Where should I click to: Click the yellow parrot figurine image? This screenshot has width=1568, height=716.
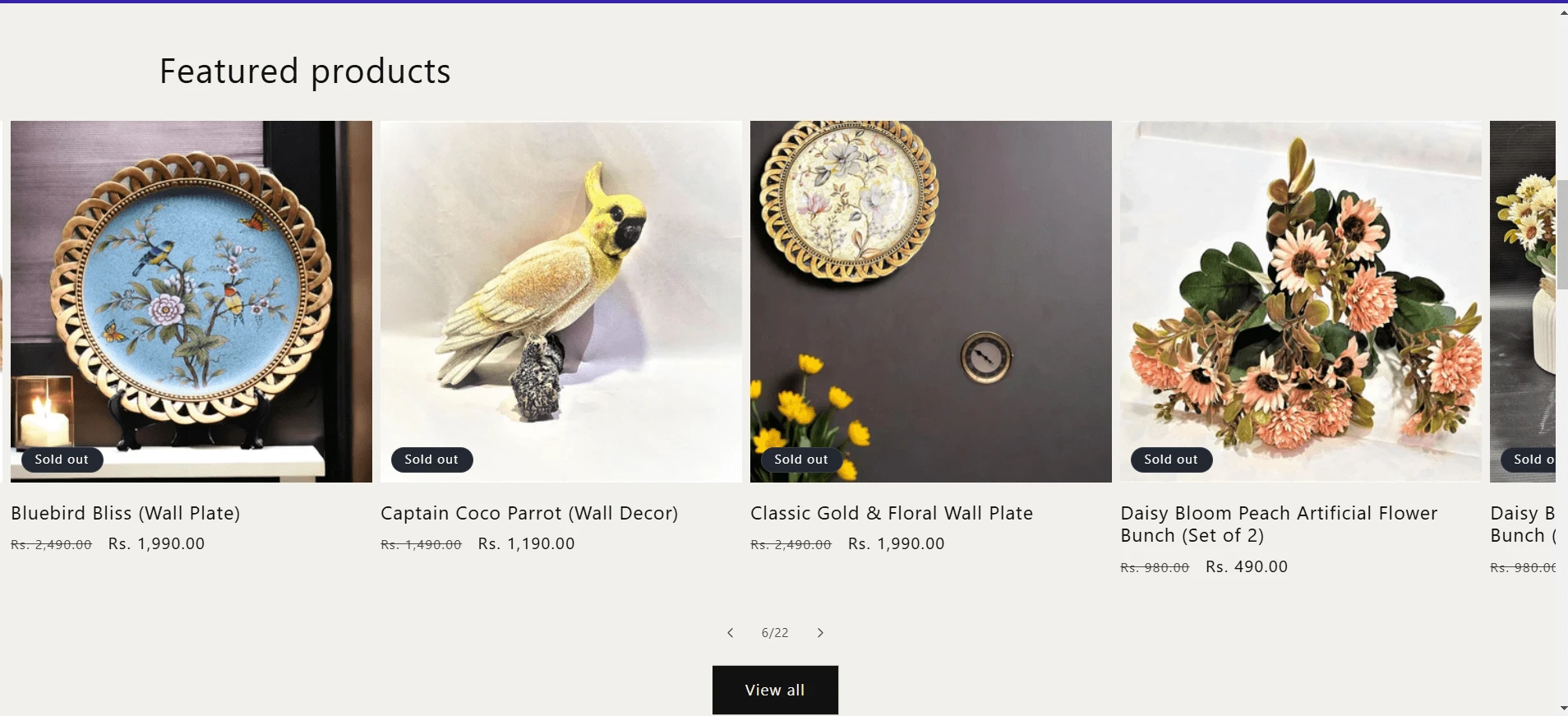(560, 288)
